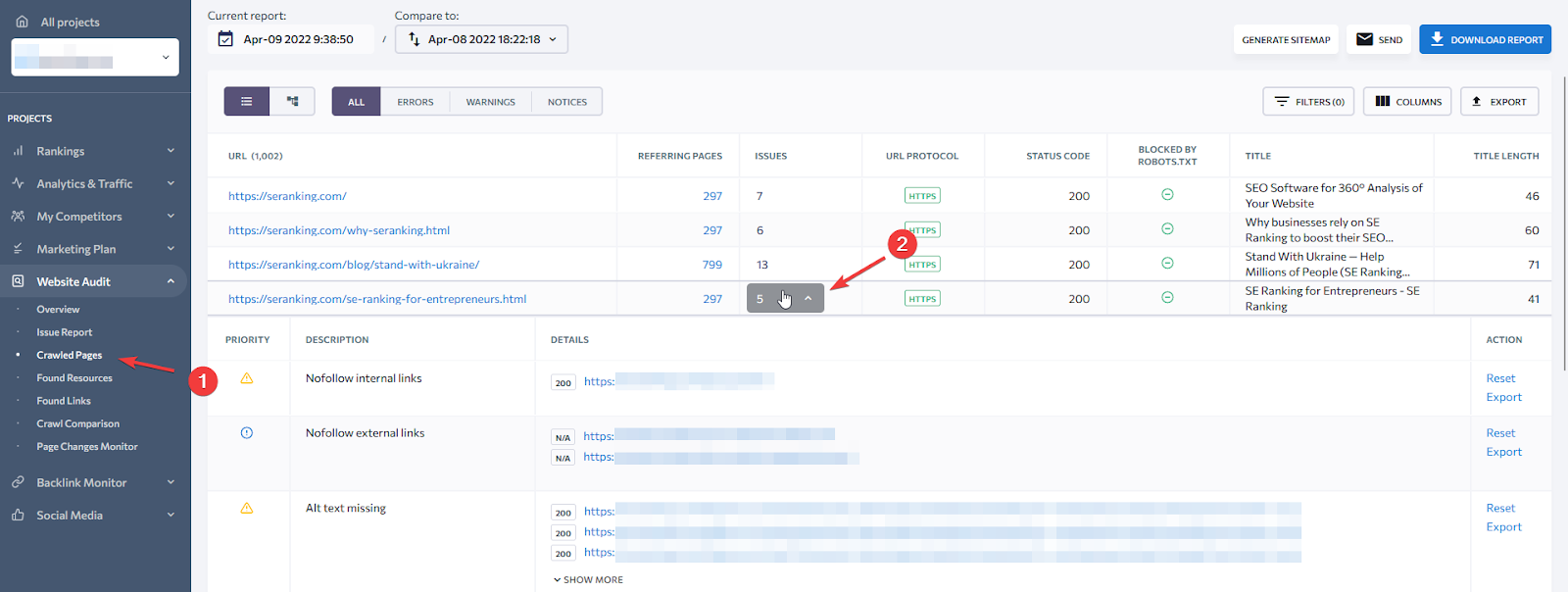Image resolution: width=1568 pixels, height=592 pixels.
Task: Click the current report calendar icon
Action: [225, 39]
